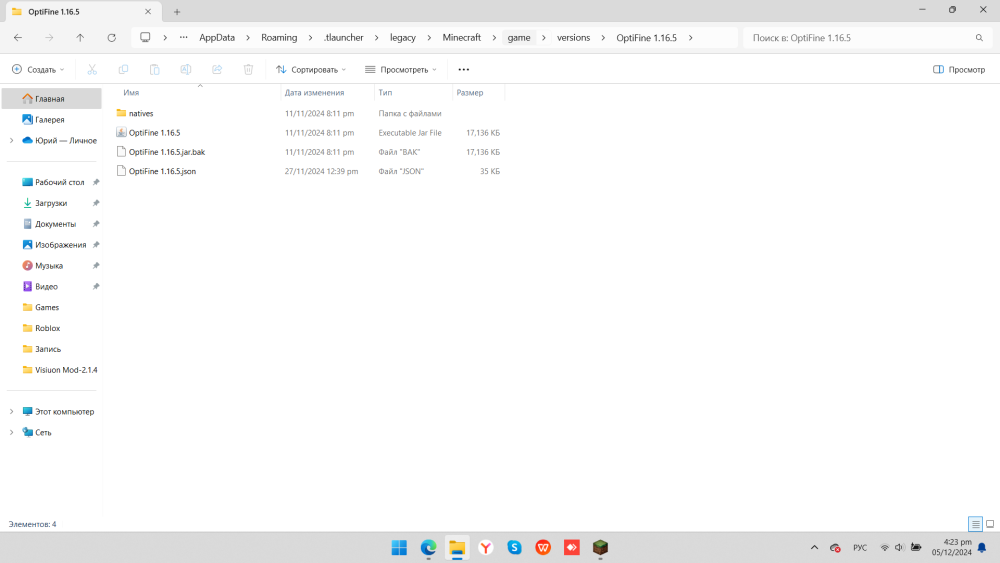Switch to large thumbnails view icon
Screen dimensions: 1000x563
tap(990, 524)
